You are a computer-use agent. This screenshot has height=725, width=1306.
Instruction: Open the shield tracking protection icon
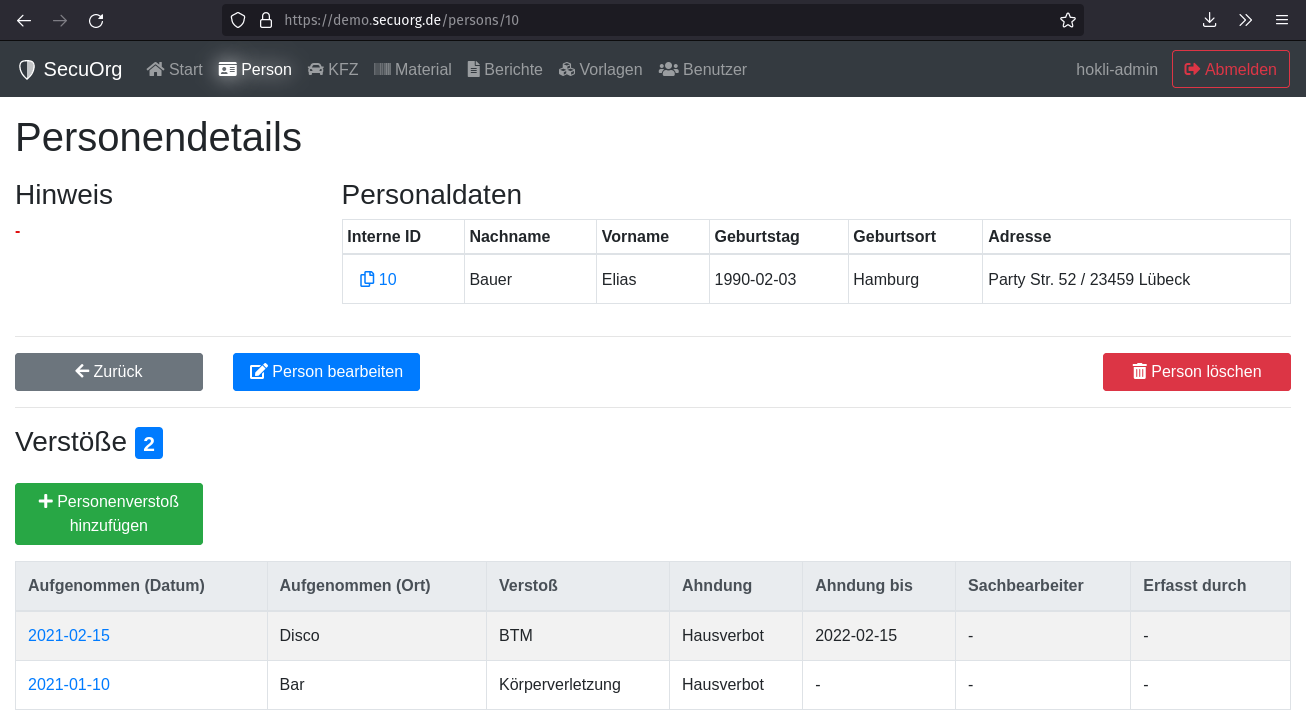coord(238,20)
